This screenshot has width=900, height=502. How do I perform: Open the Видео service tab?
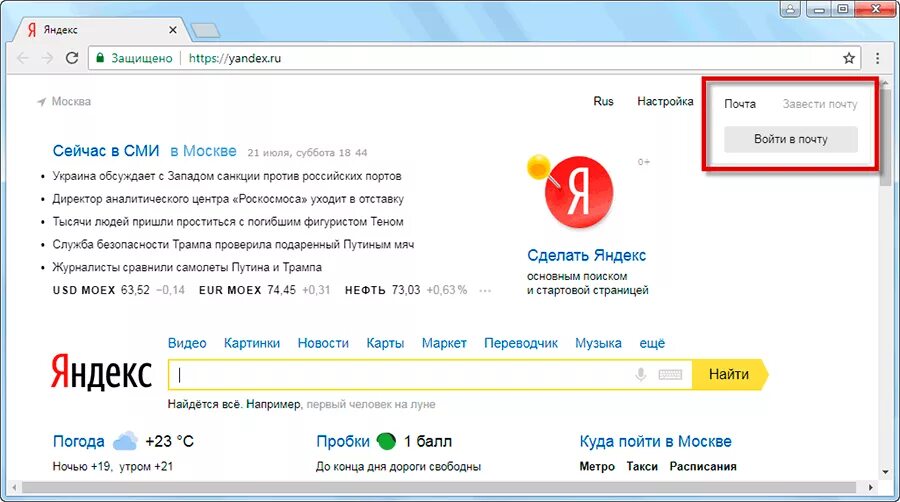pos(187,343)
